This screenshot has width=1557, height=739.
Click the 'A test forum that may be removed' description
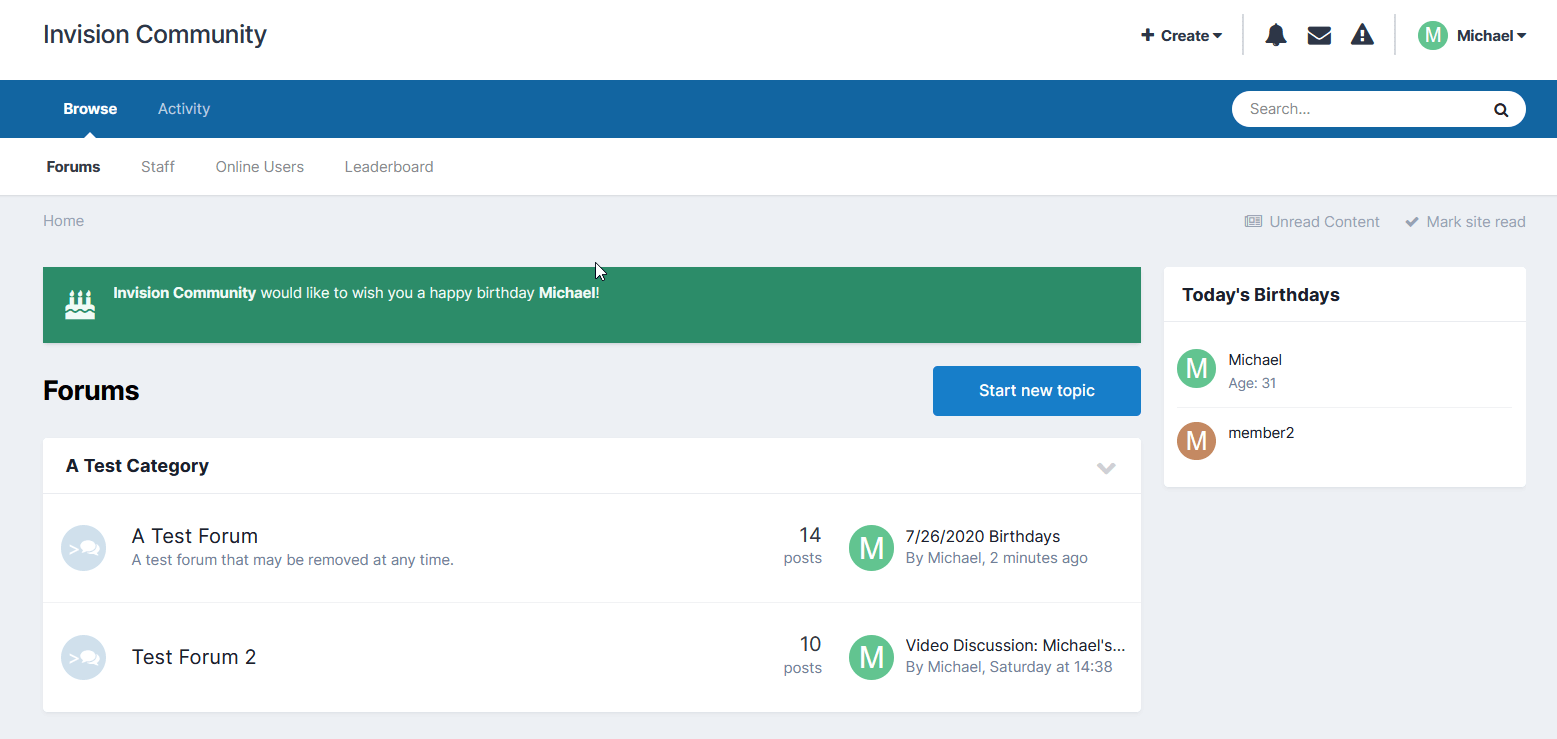click(x=293, y=560)
